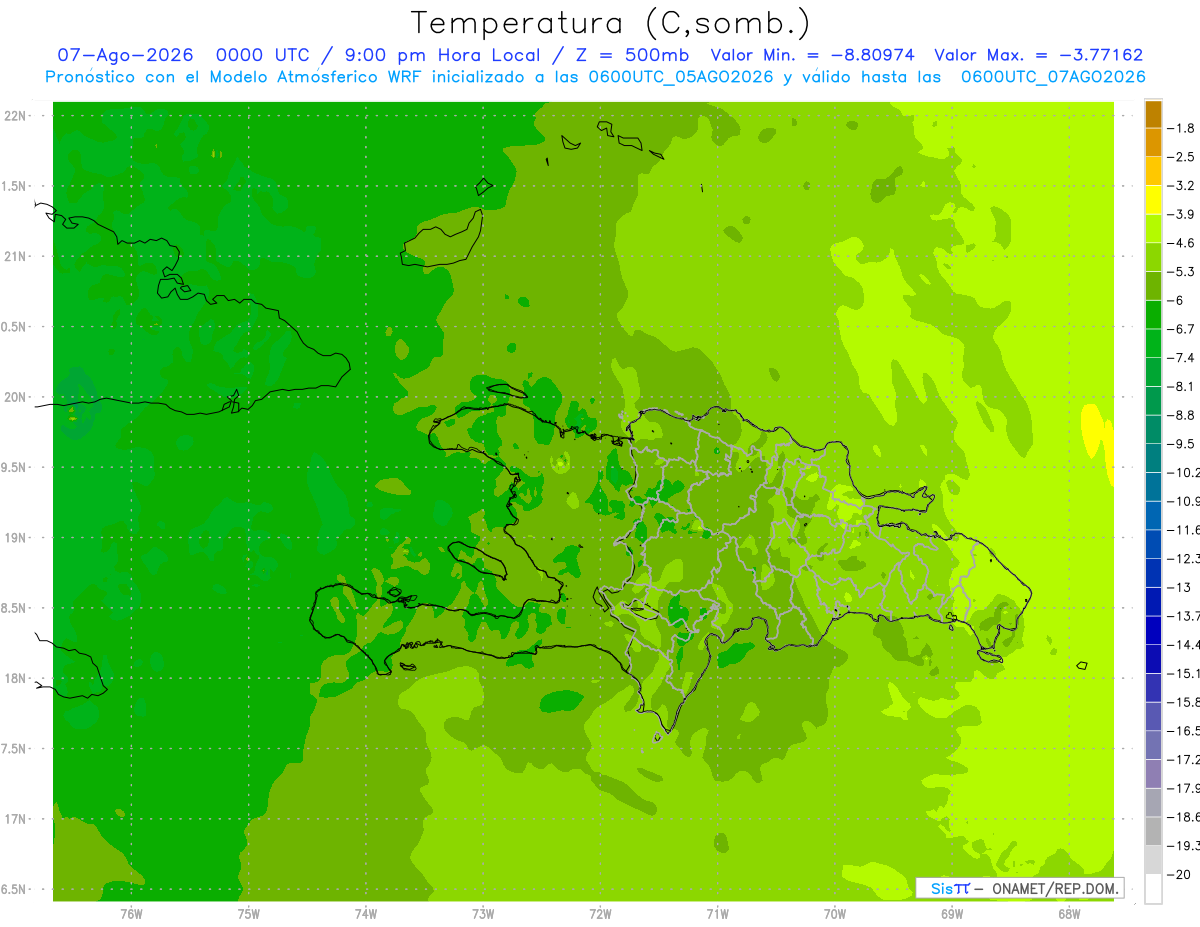Click the "18N" latitude label
The height and width of the screenshot is (927, 1200).
click(15, 679)
